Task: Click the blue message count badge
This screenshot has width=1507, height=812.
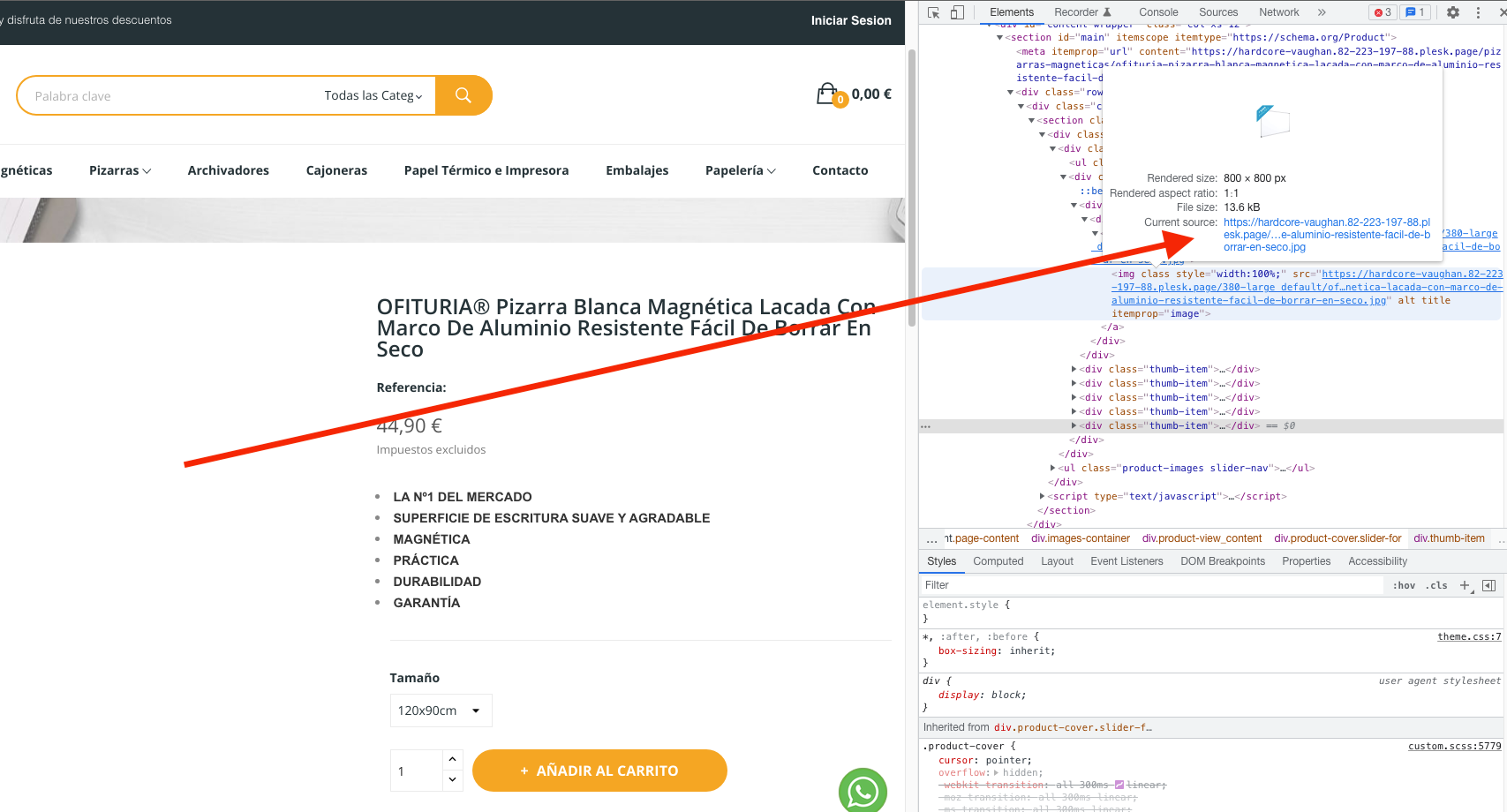Action: (x=1415, y=12)
